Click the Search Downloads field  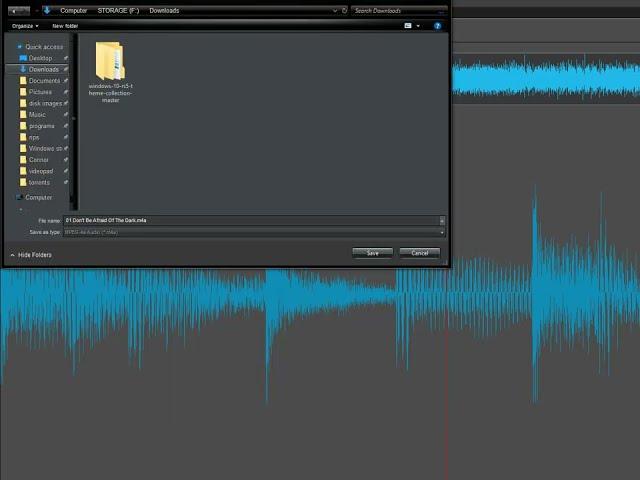pos(399,11)
